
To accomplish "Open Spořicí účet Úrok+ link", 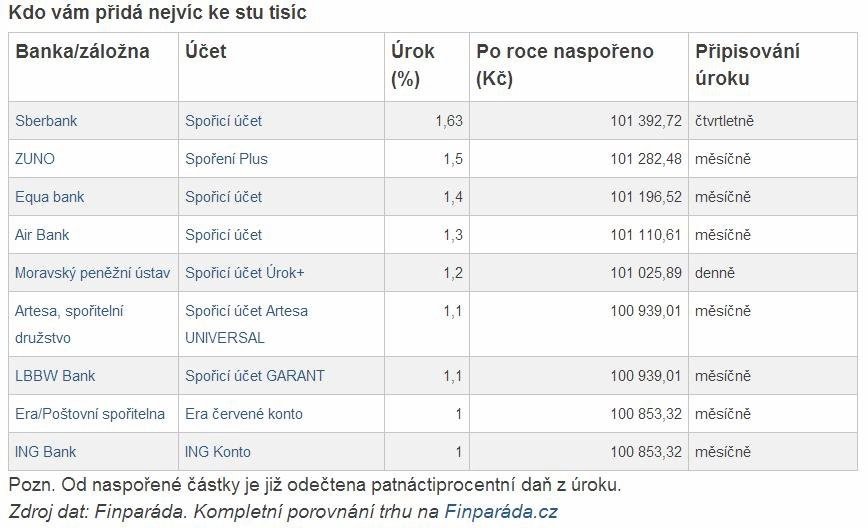I will [245, 273].
